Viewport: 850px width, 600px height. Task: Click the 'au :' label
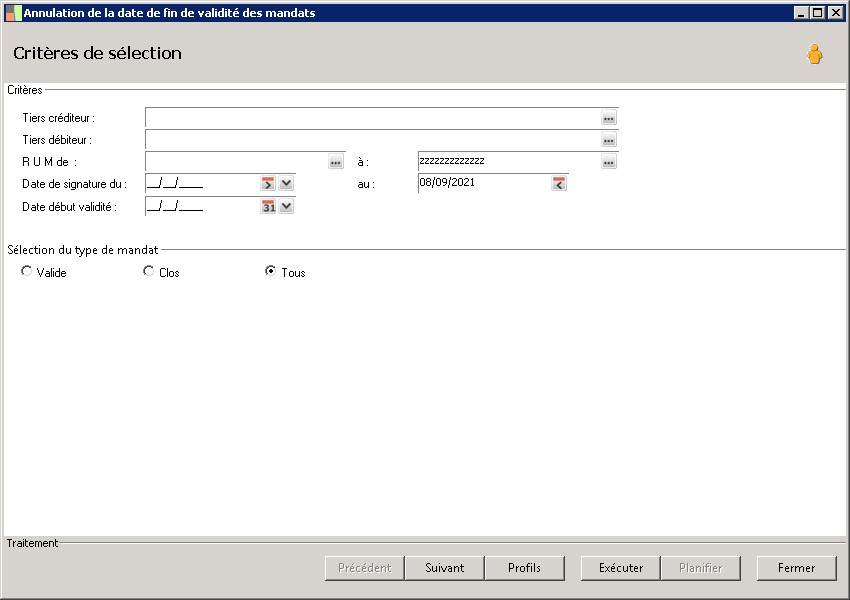point(366,184)
